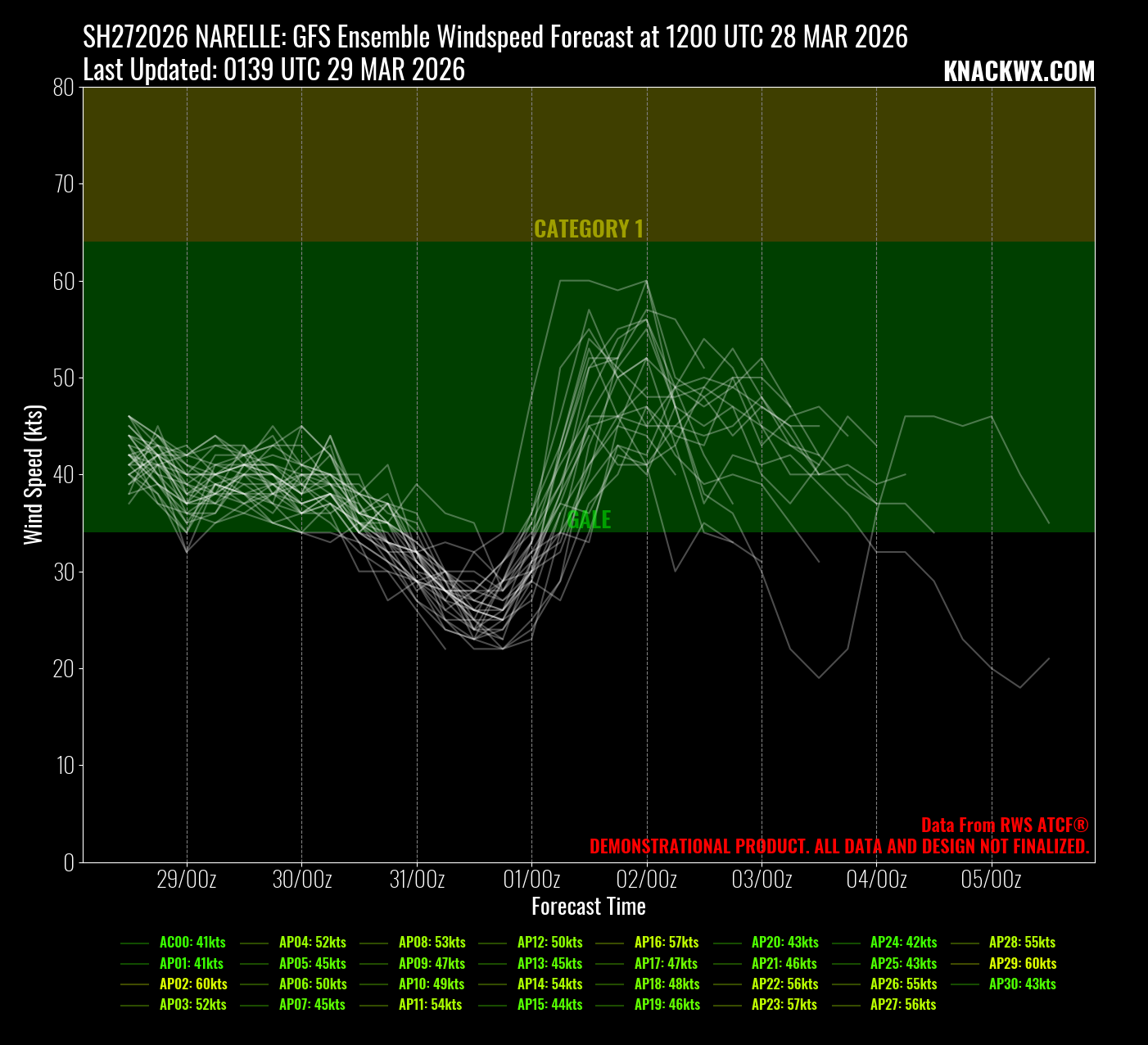Click the Wind Speed (kts) axis title
Viewport: 1148px width, 1045px height.
(x=33, y=474)
